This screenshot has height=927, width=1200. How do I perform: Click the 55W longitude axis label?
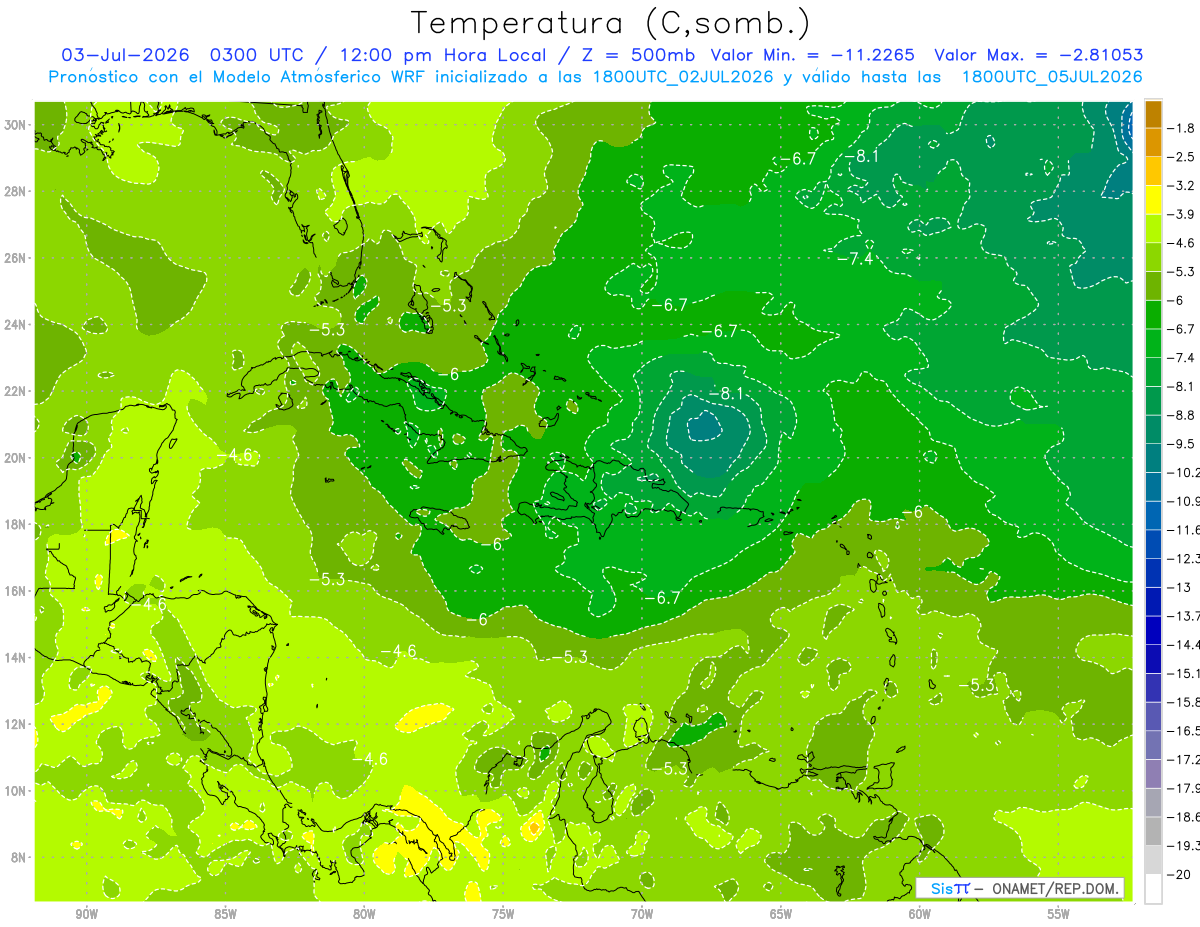(1059, 914)
